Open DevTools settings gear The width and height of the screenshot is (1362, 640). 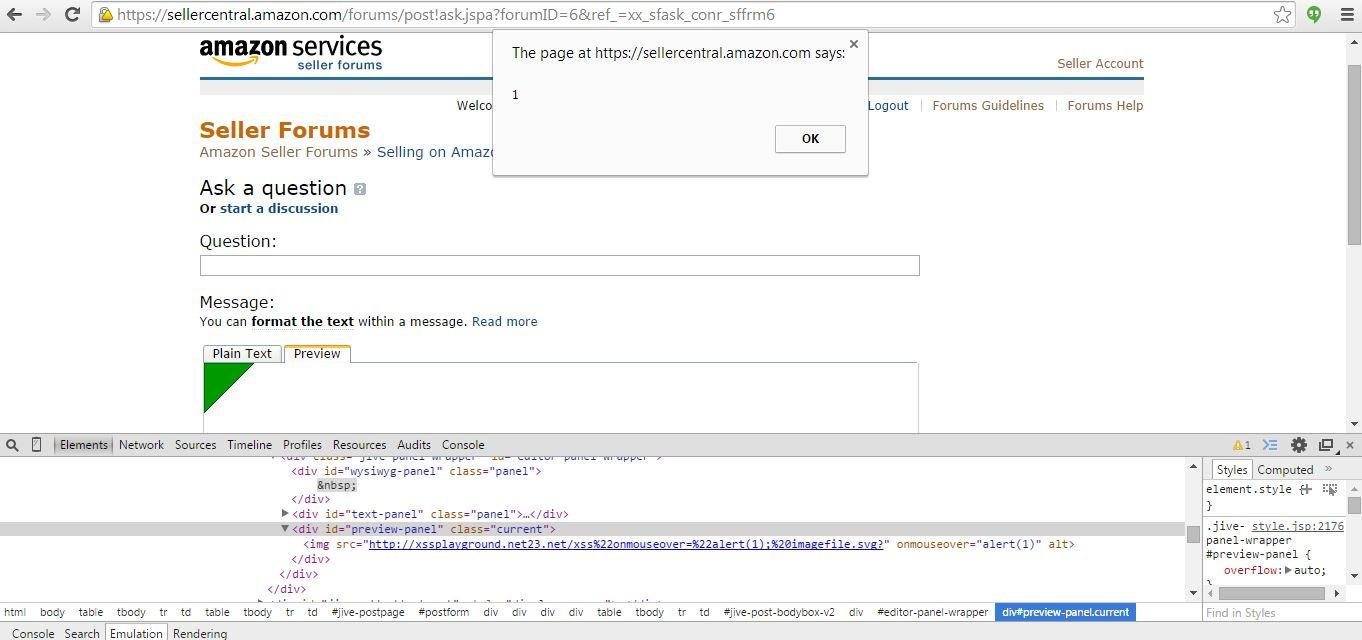click(x=1299, y=445)
